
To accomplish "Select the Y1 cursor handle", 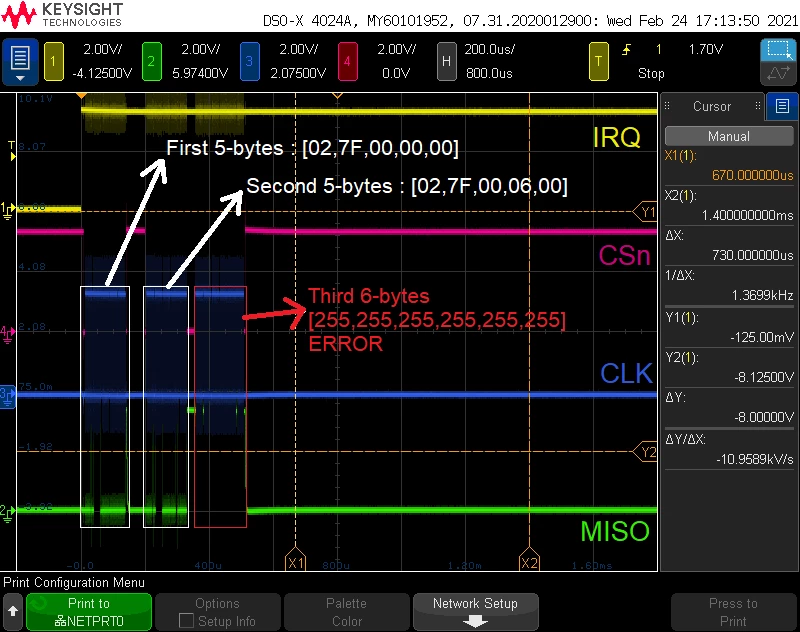I will tap(645, 211).
